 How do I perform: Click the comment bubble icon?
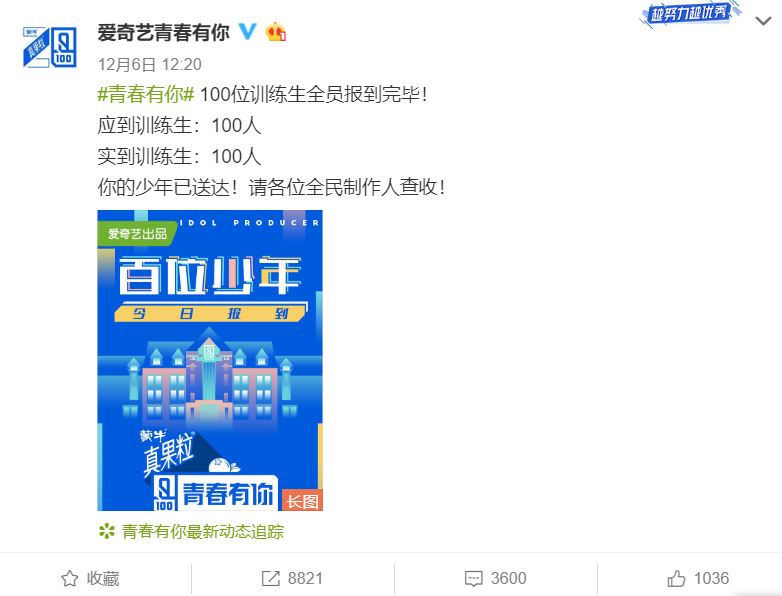pyautogui.click(x=473, y=579)
